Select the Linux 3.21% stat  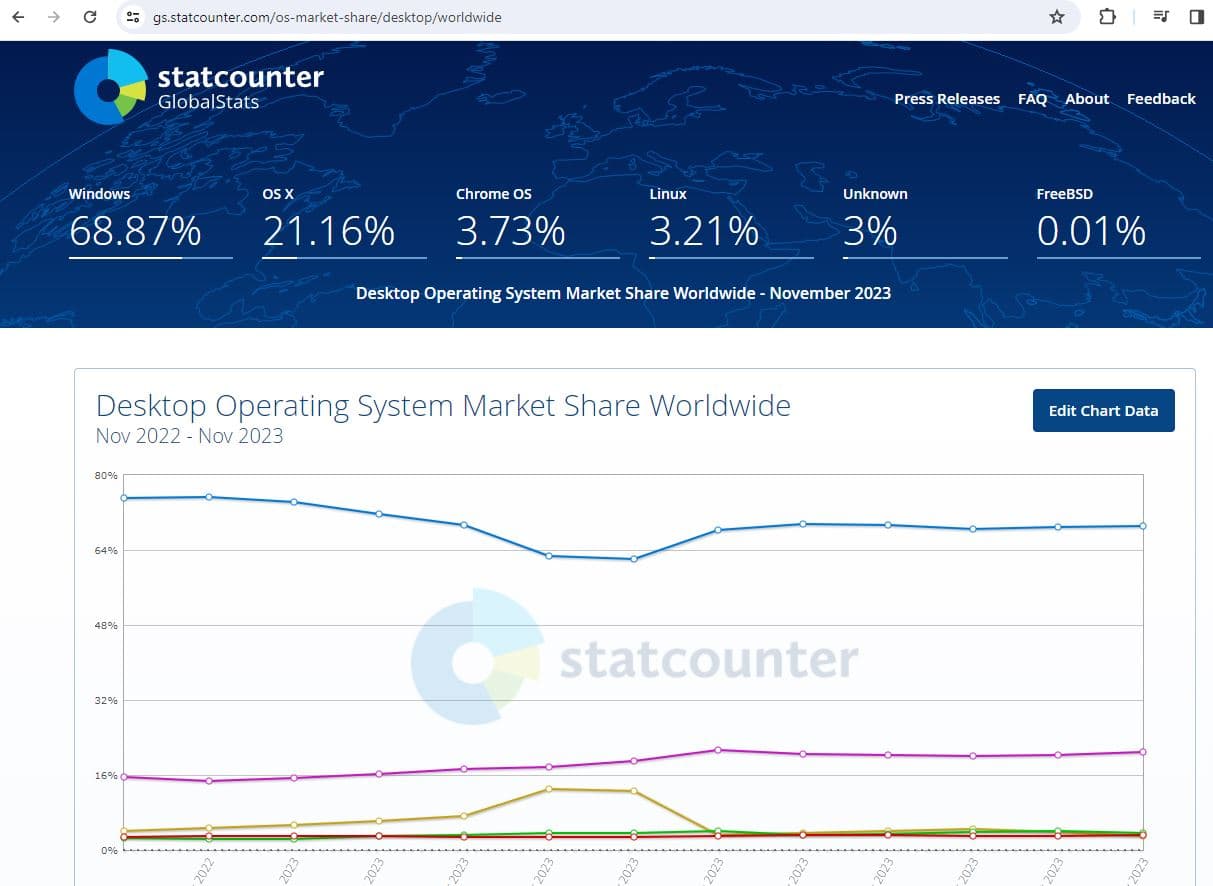click(x=704, y=231)
